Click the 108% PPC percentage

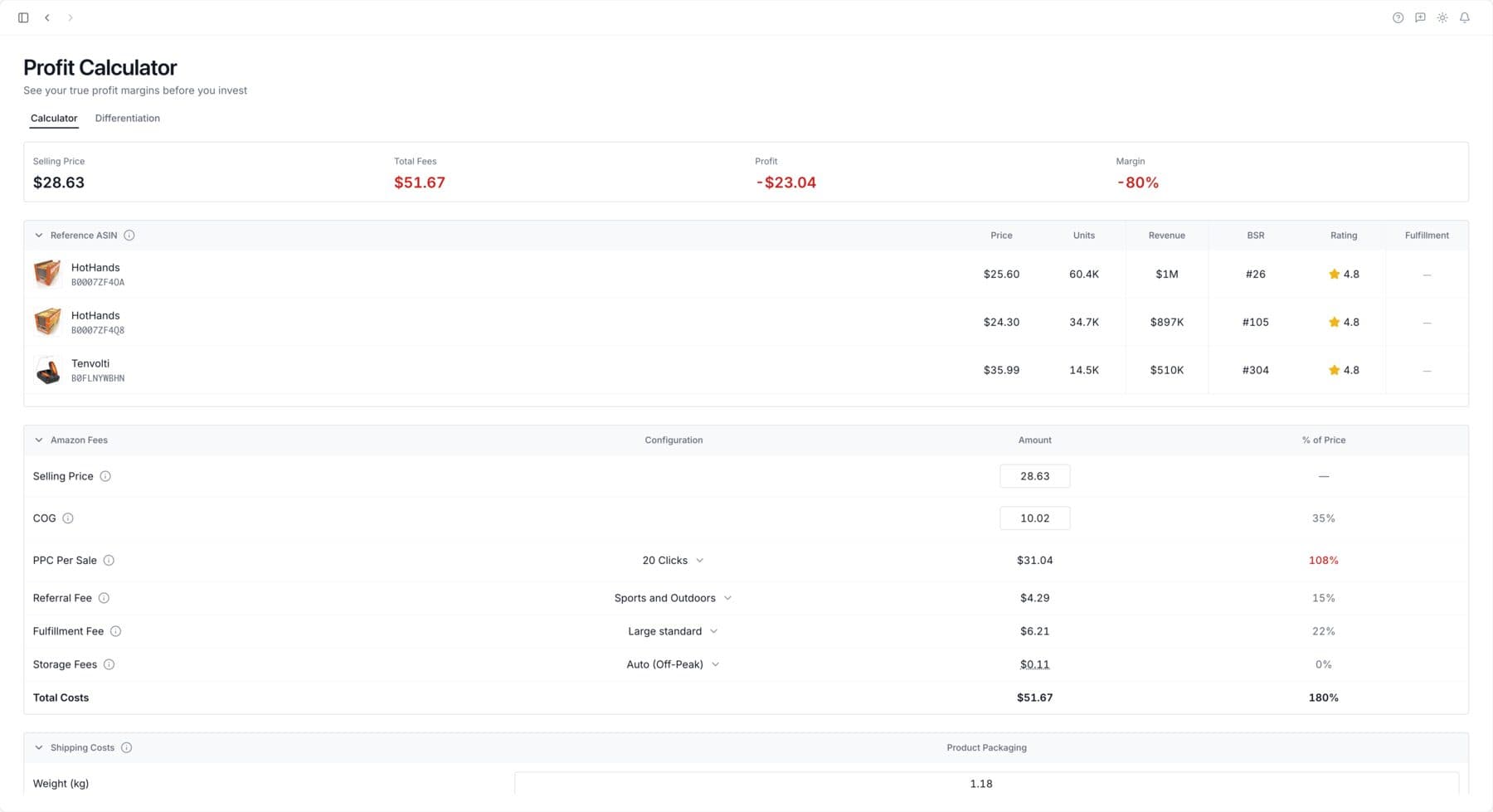coord(1324,561)
